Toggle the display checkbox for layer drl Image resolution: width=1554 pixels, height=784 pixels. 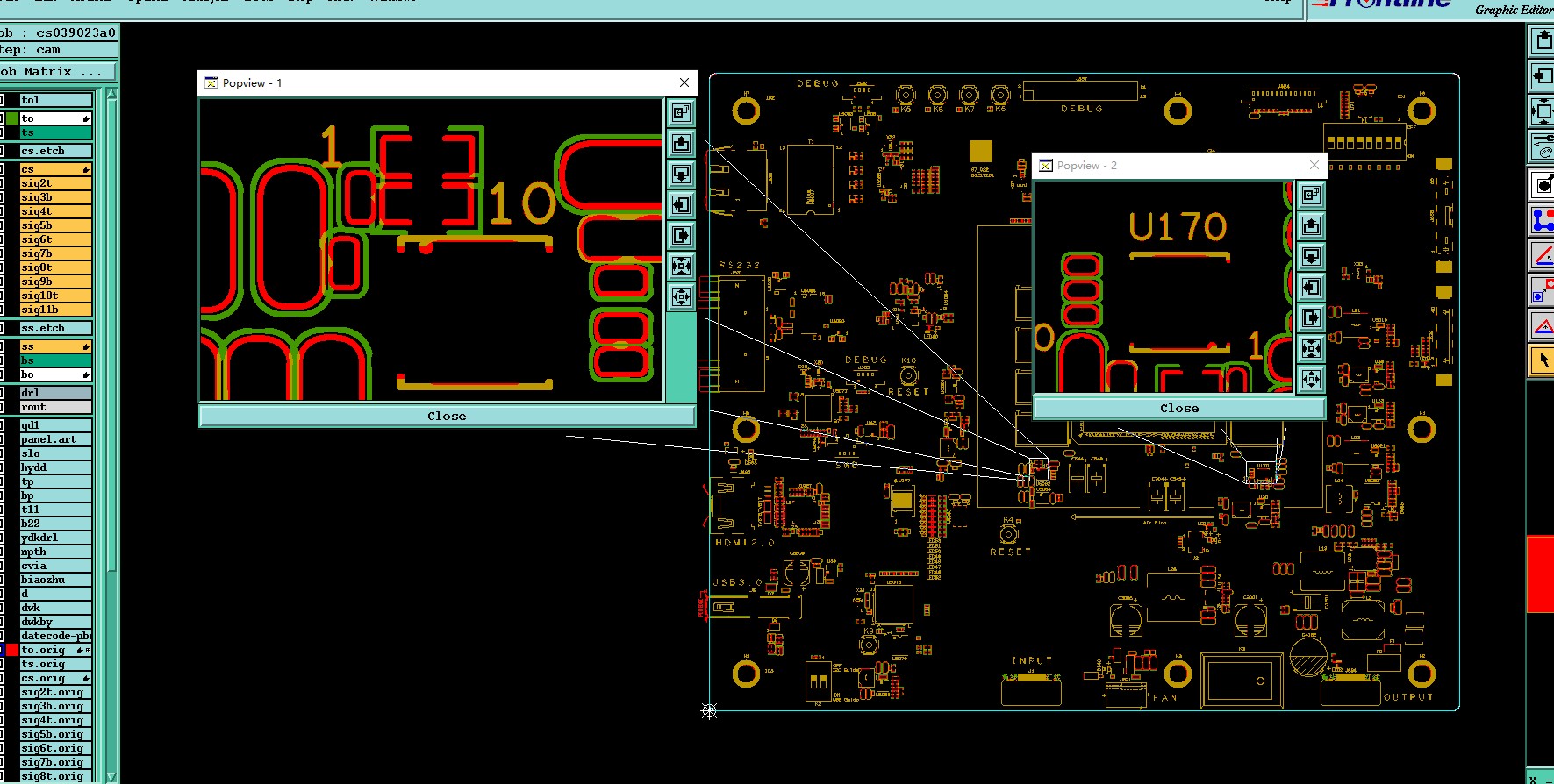2,393
